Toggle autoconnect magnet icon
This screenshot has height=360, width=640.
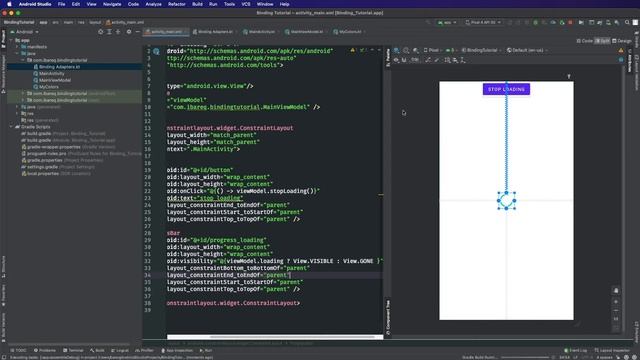point(404,60)
